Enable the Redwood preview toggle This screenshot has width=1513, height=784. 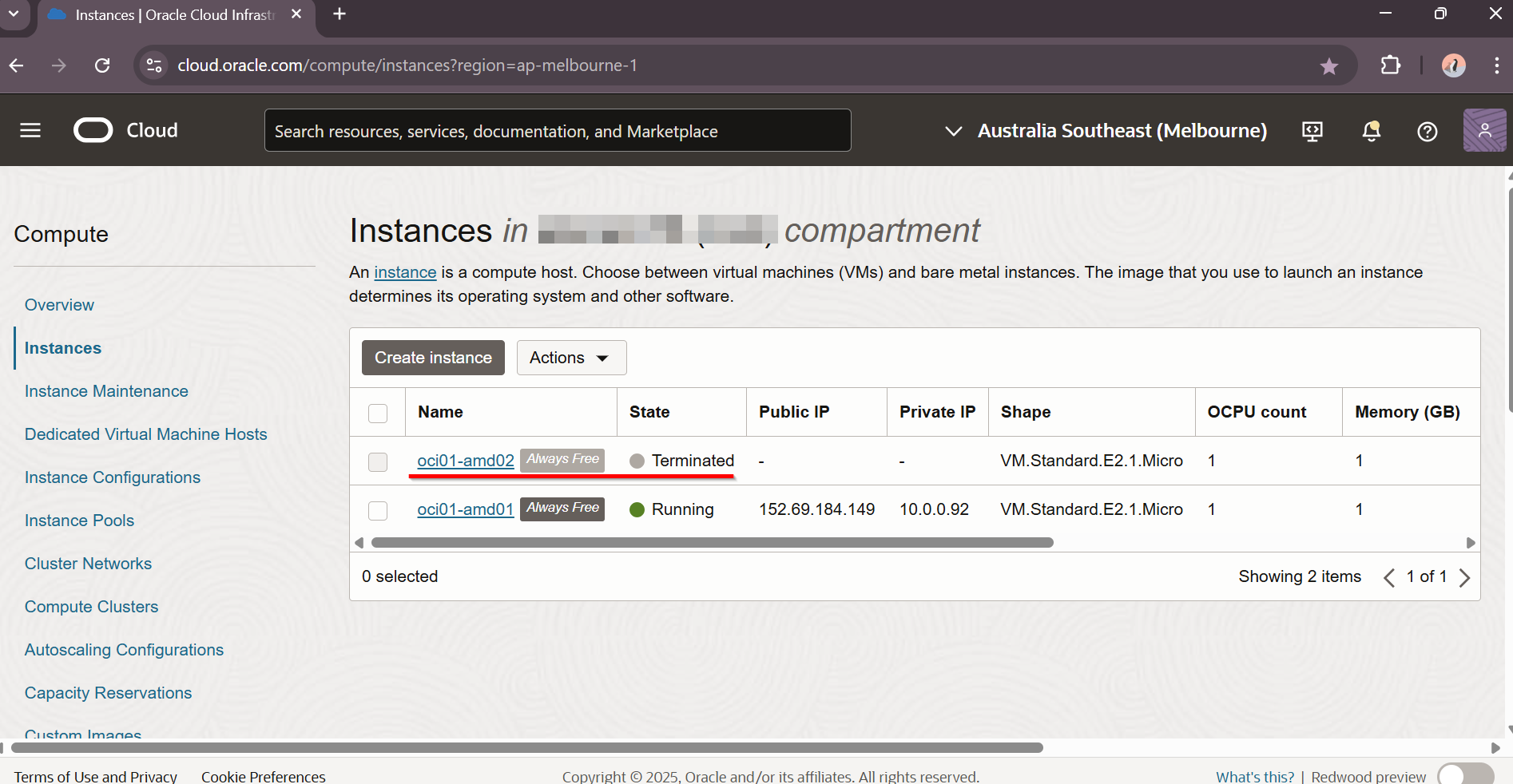click(x=1464, y=775)
